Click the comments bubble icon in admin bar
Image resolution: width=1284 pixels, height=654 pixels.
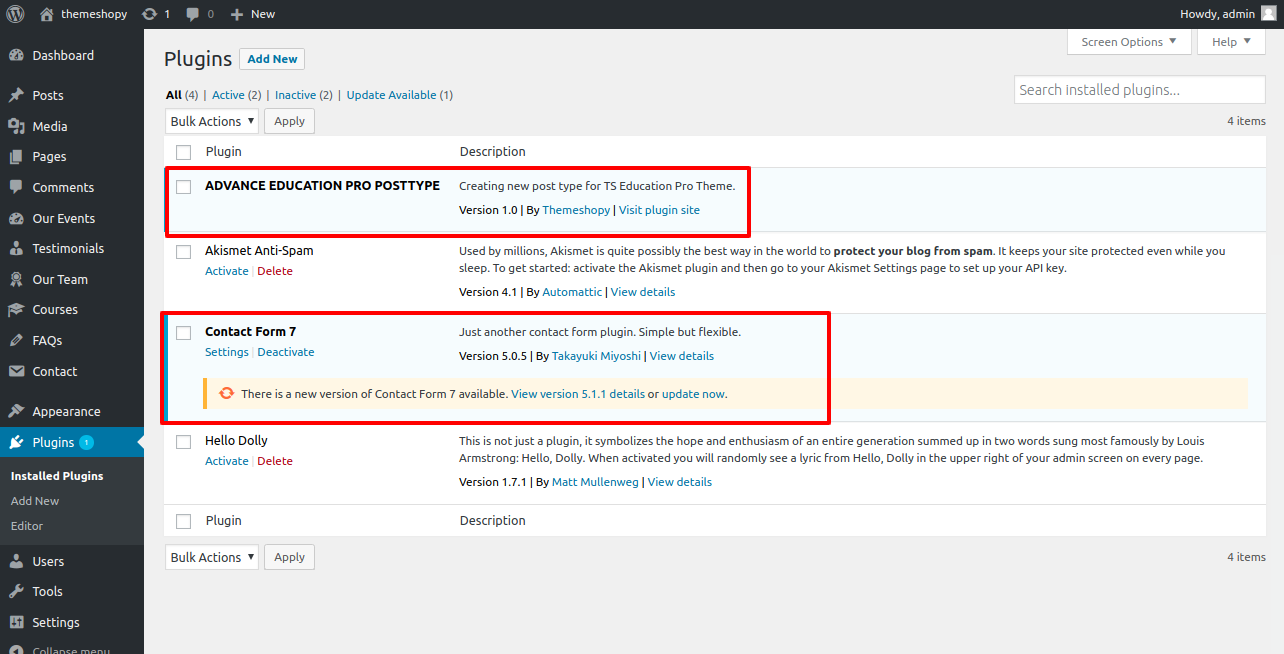[192, 14]
